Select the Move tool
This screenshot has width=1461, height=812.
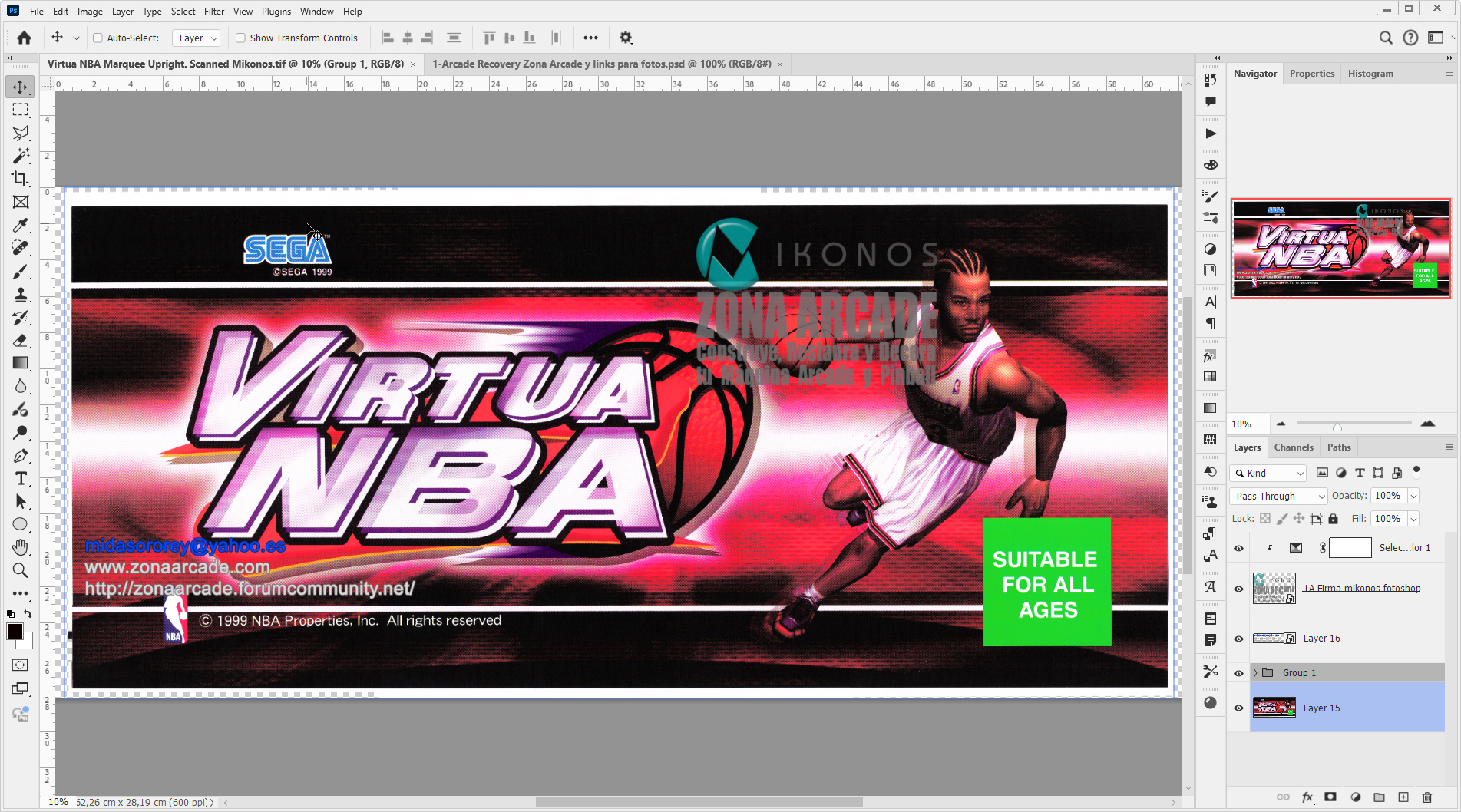click(19, 87)
